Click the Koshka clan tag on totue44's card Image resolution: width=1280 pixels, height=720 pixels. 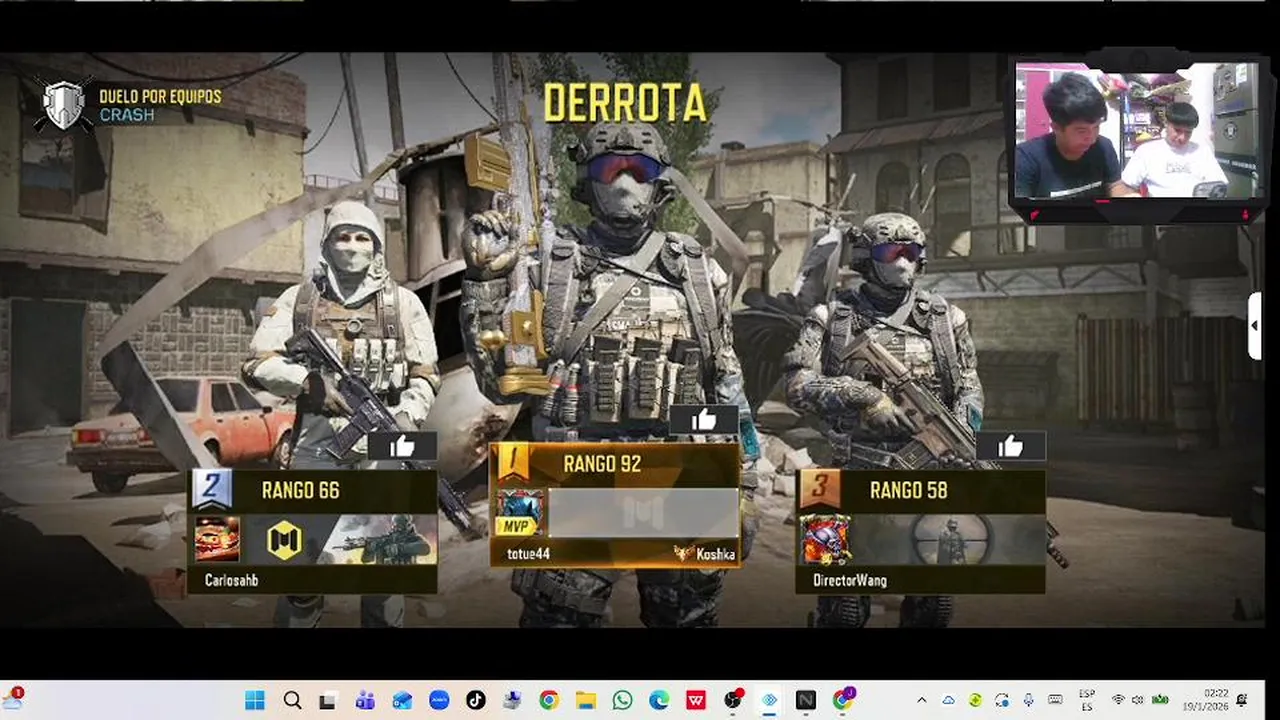[x=704, y=553]
